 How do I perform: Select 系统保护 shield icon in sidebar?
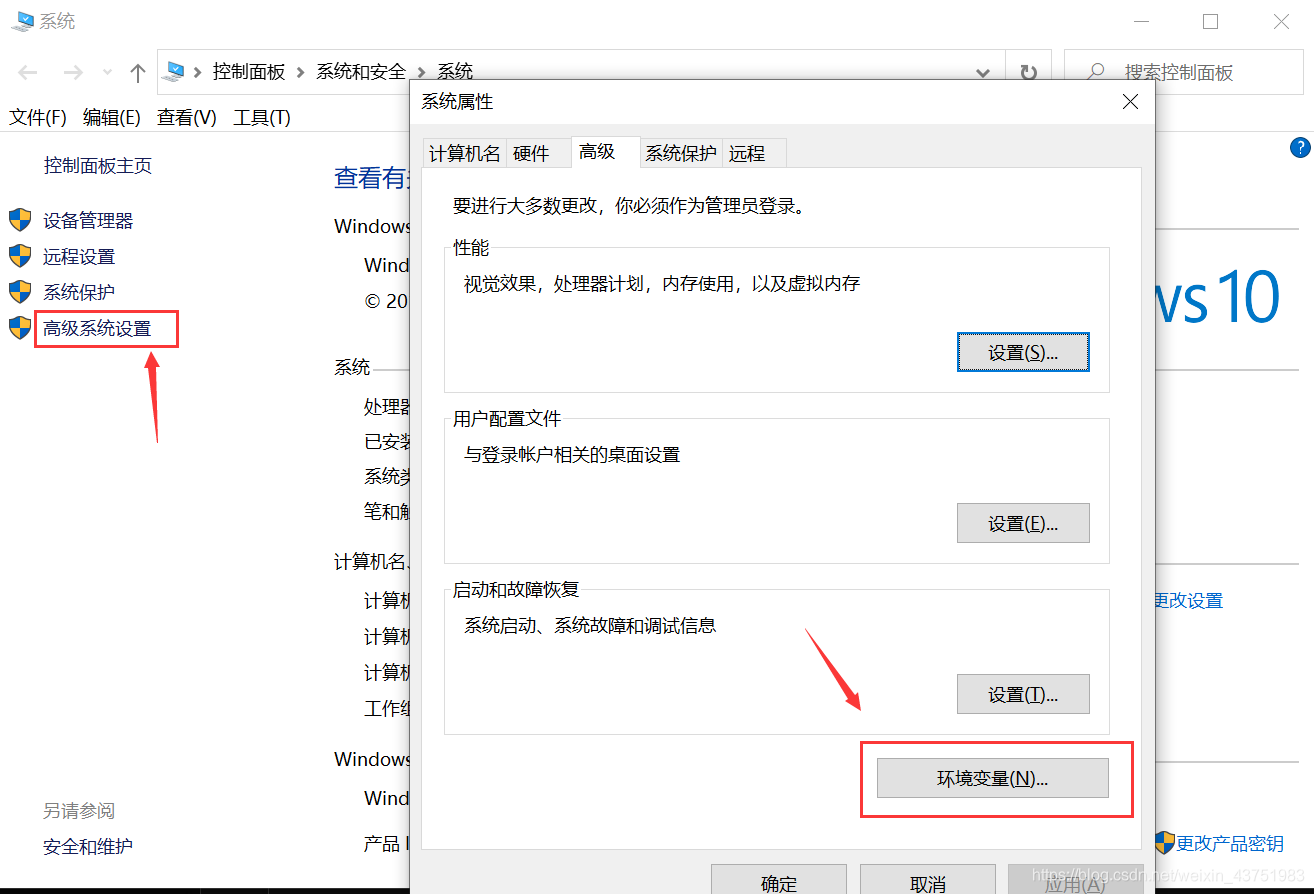20,292
